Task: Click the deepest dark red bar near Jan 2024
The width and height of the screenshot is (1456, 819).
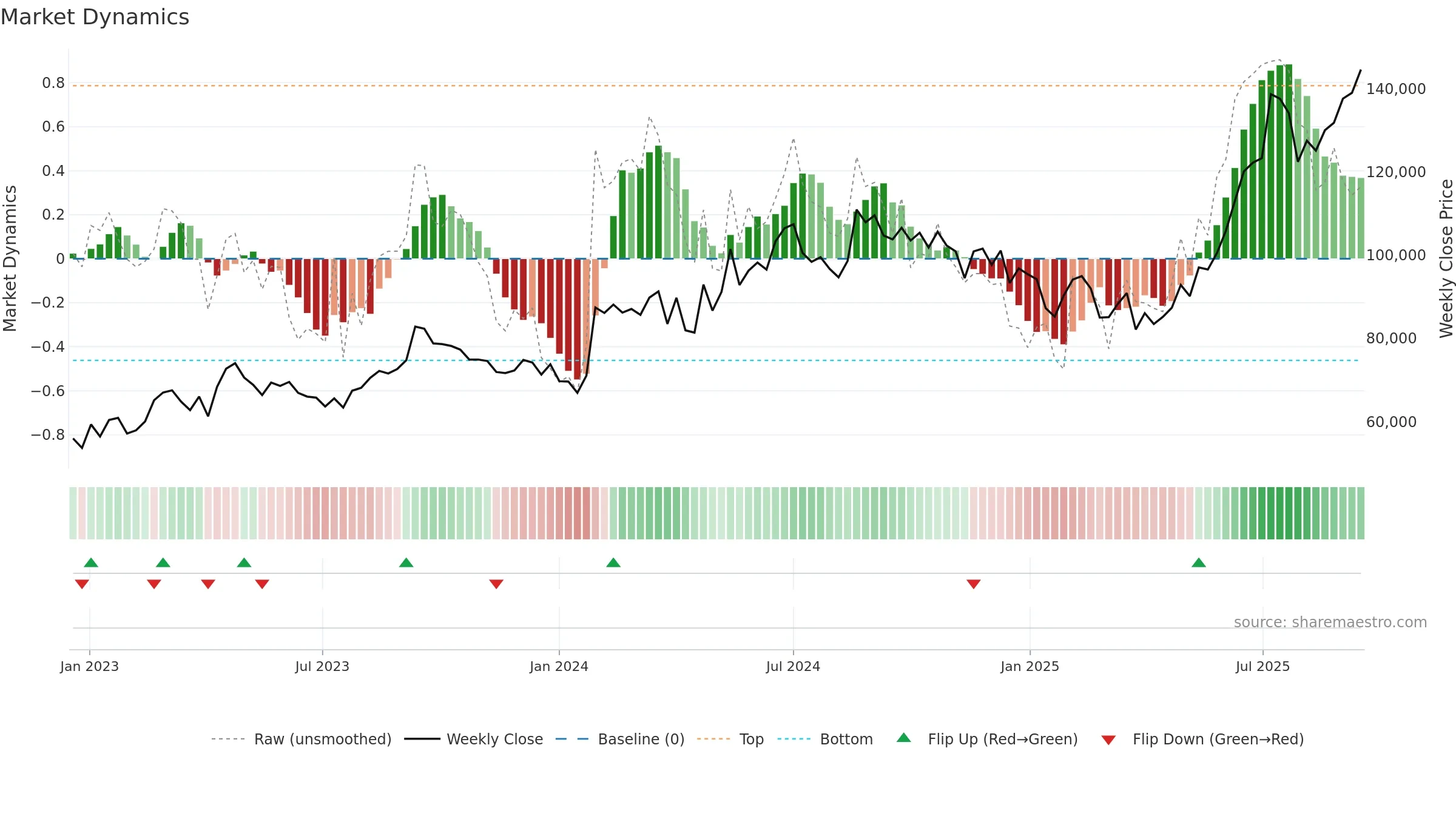Action: tap(577, 319)
